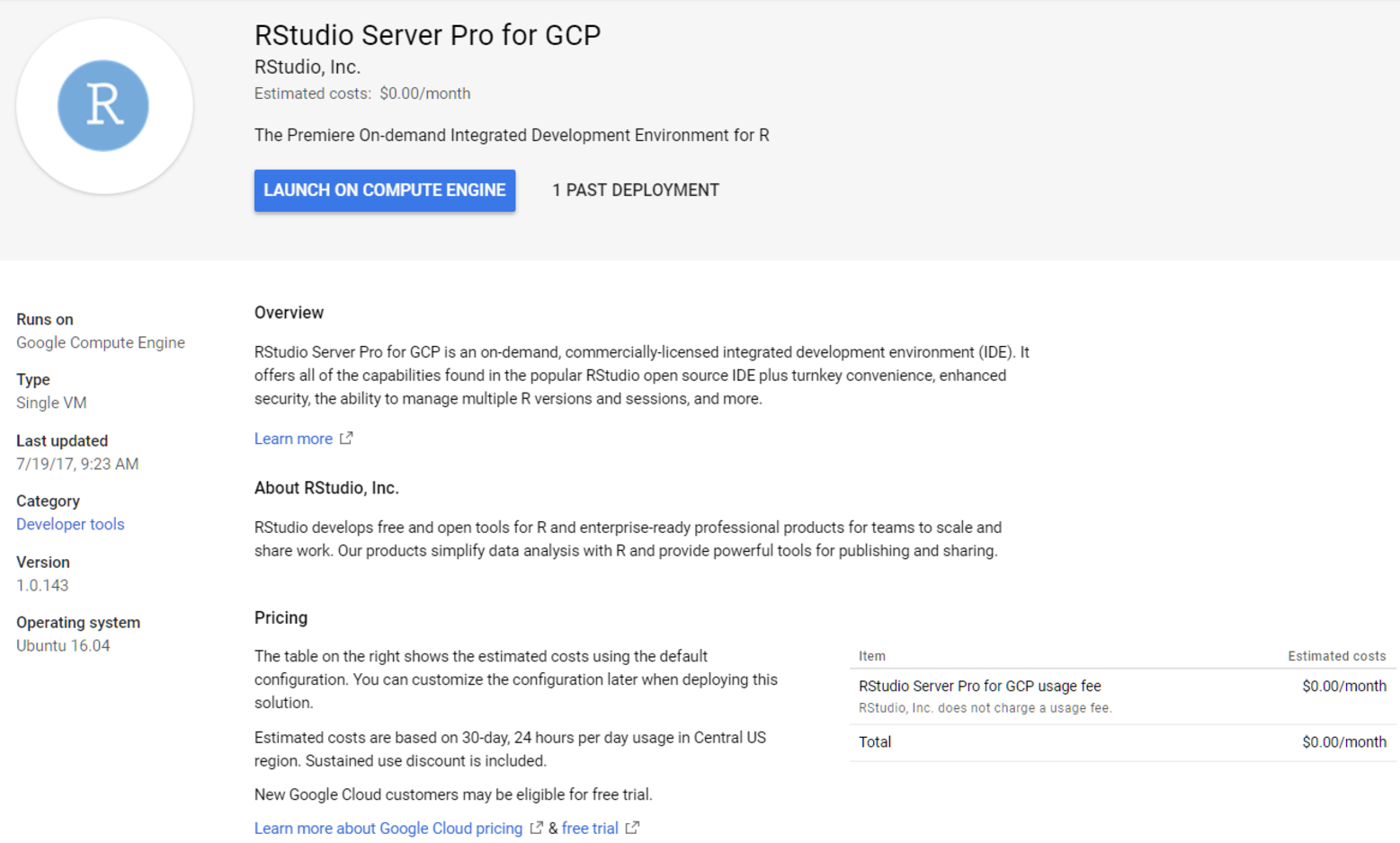Click Estimated costs $0.00/month in header
The width and height of the screenshot is (1400, 843).
coord(362,93)
